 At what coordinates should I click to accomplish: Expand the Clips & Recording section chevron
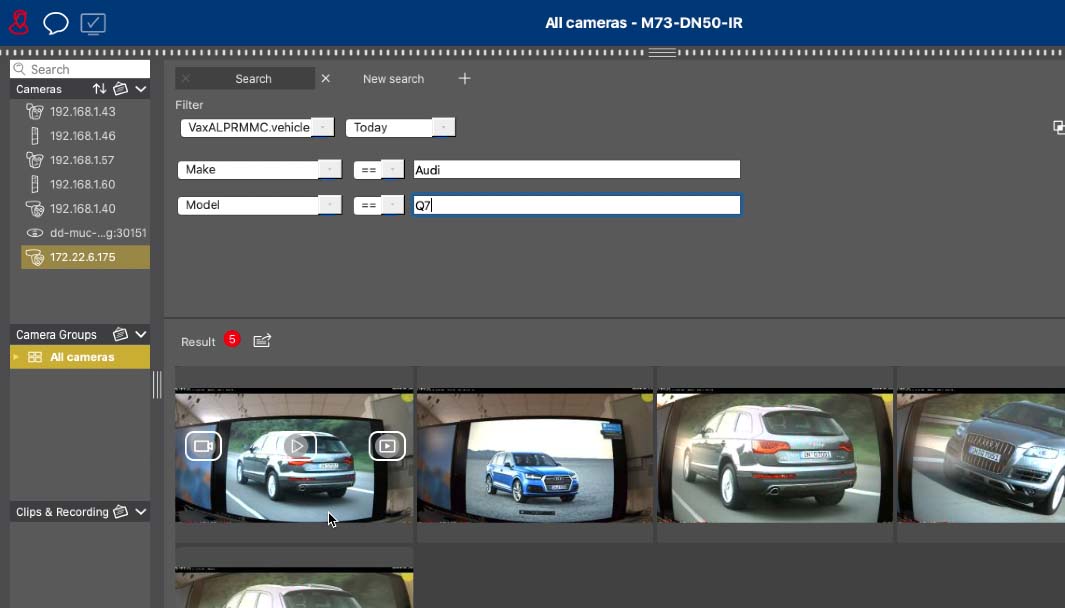click(x=141, y=512)
